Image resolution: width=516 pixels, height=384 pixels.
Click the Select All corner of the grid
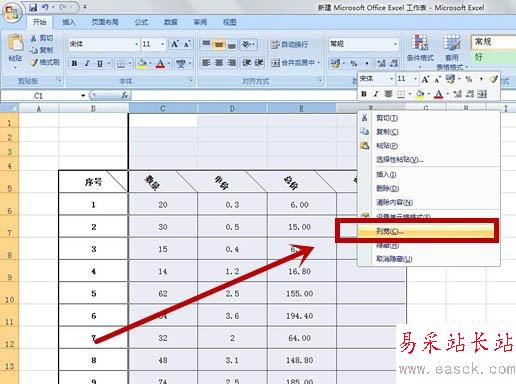(x=10, y=108)
